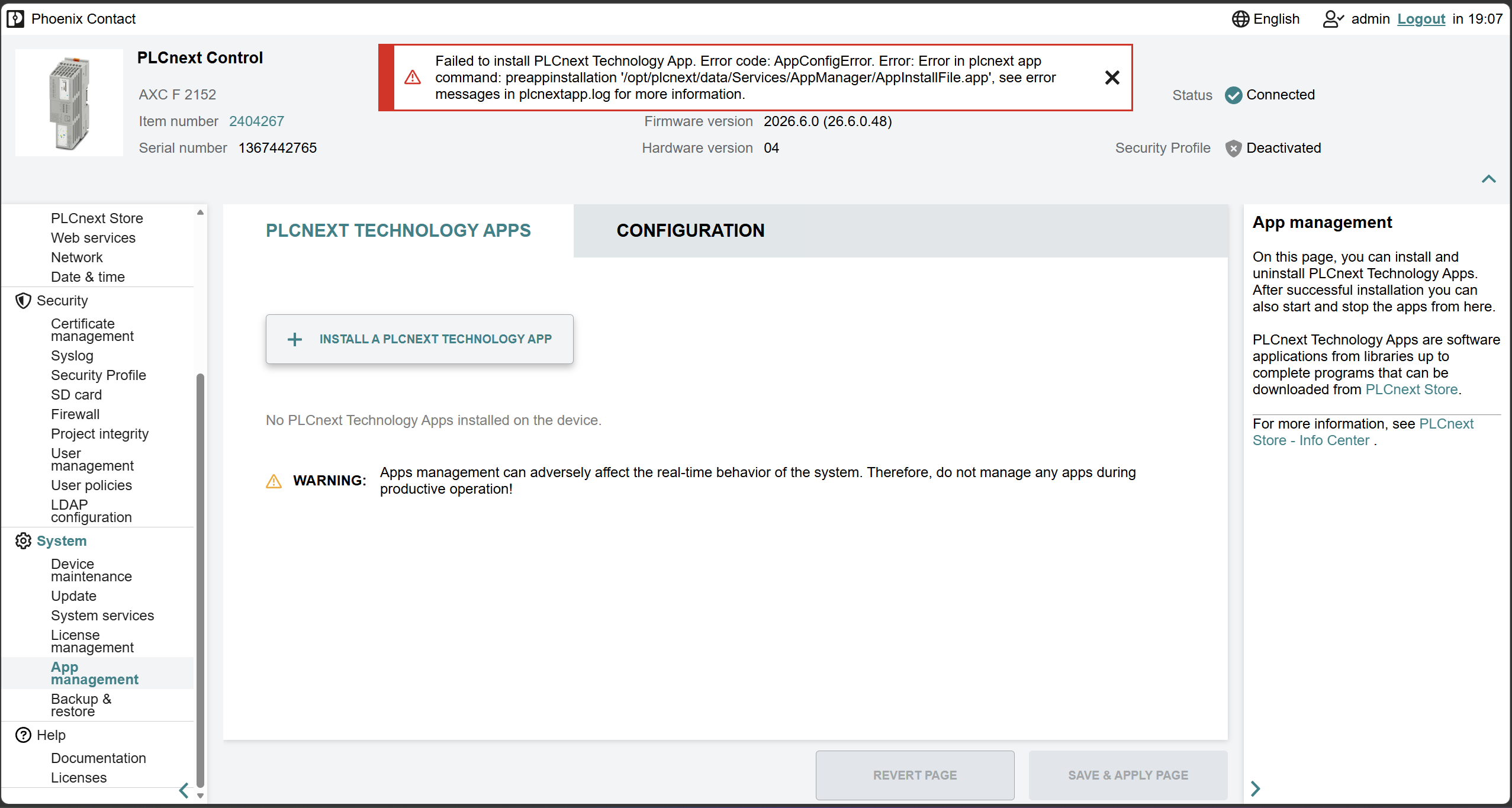The image size is (1512, 808).
Task: Open Syslog page
Action: pyautogui.click(x=72, y=356)
